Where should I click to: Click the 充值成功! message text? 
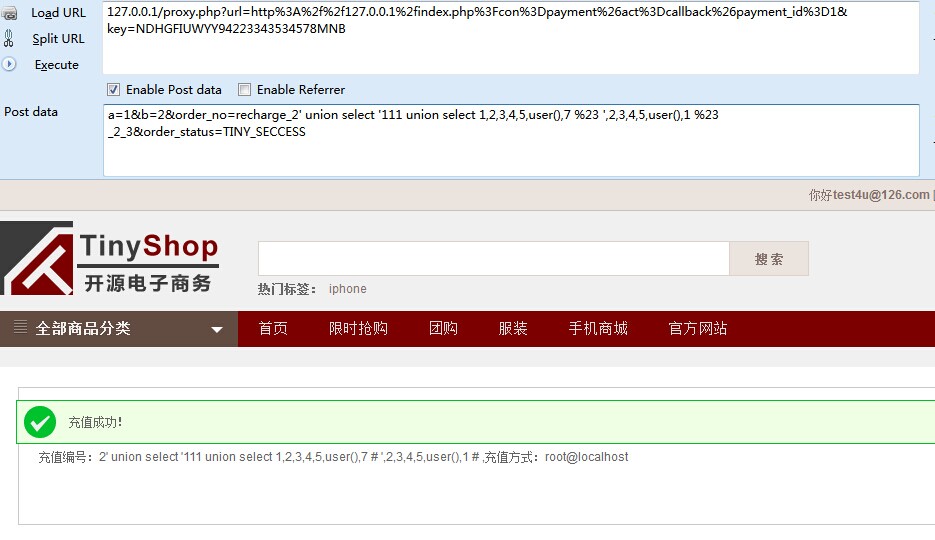[95, 422]
